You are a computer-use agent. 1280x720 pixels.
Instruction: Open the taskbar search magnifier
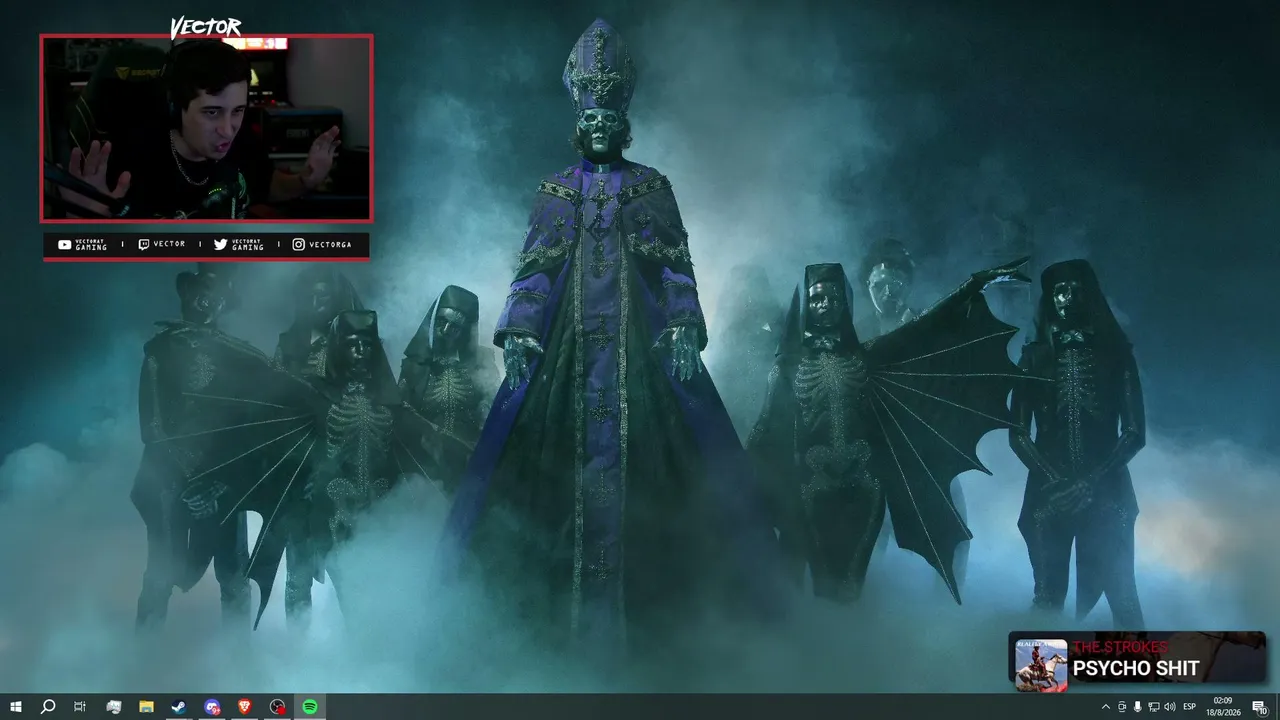coord(48,707)
